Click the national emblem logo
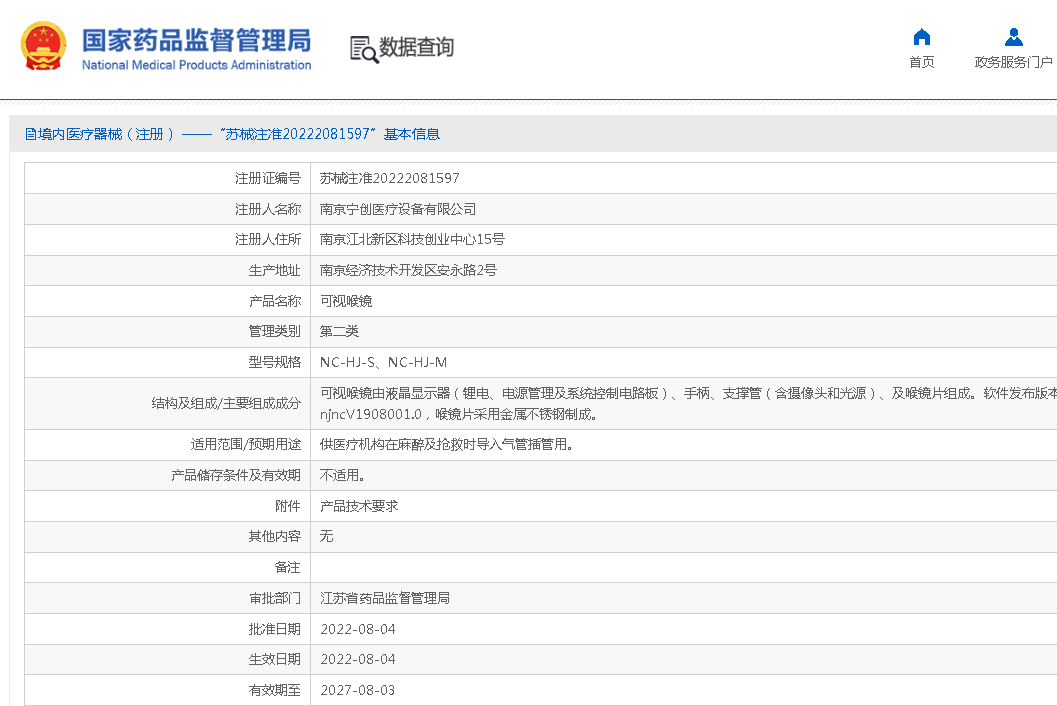 coord(44,46)
